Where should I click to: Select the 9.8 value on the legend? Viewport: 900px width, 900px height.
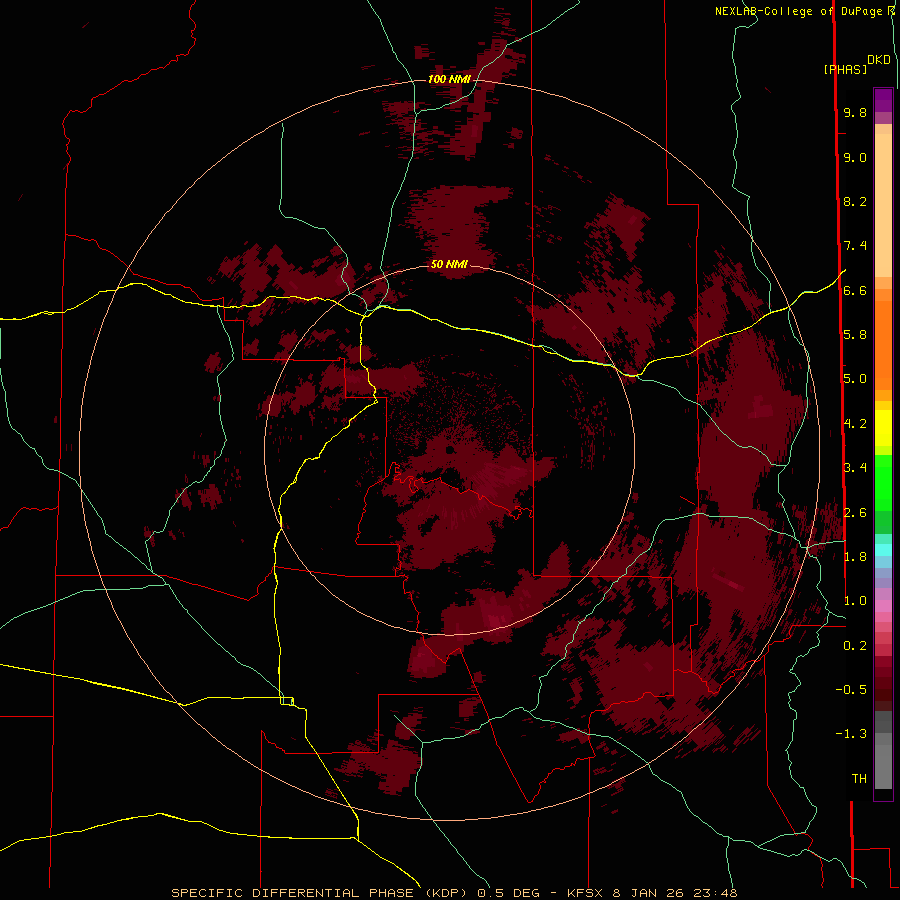tap(855, 113)
